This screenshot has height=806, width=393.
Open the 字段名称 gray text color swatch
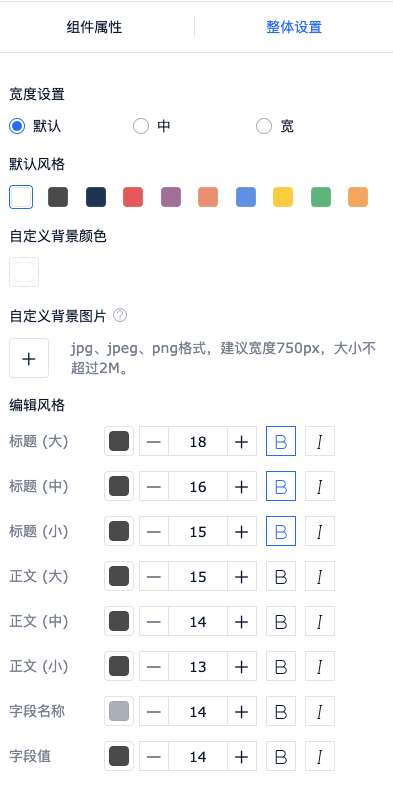coord(119,711)
